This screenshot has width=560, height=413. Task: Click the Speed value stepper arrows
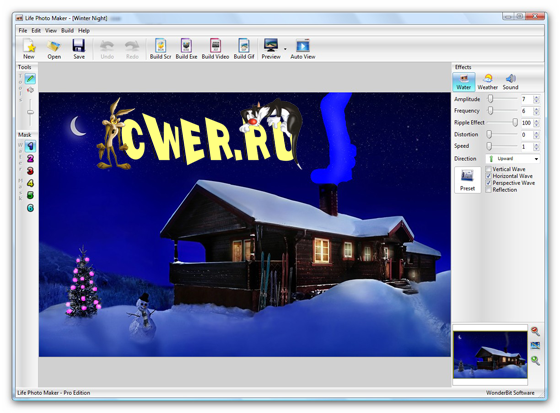[536, 146]
